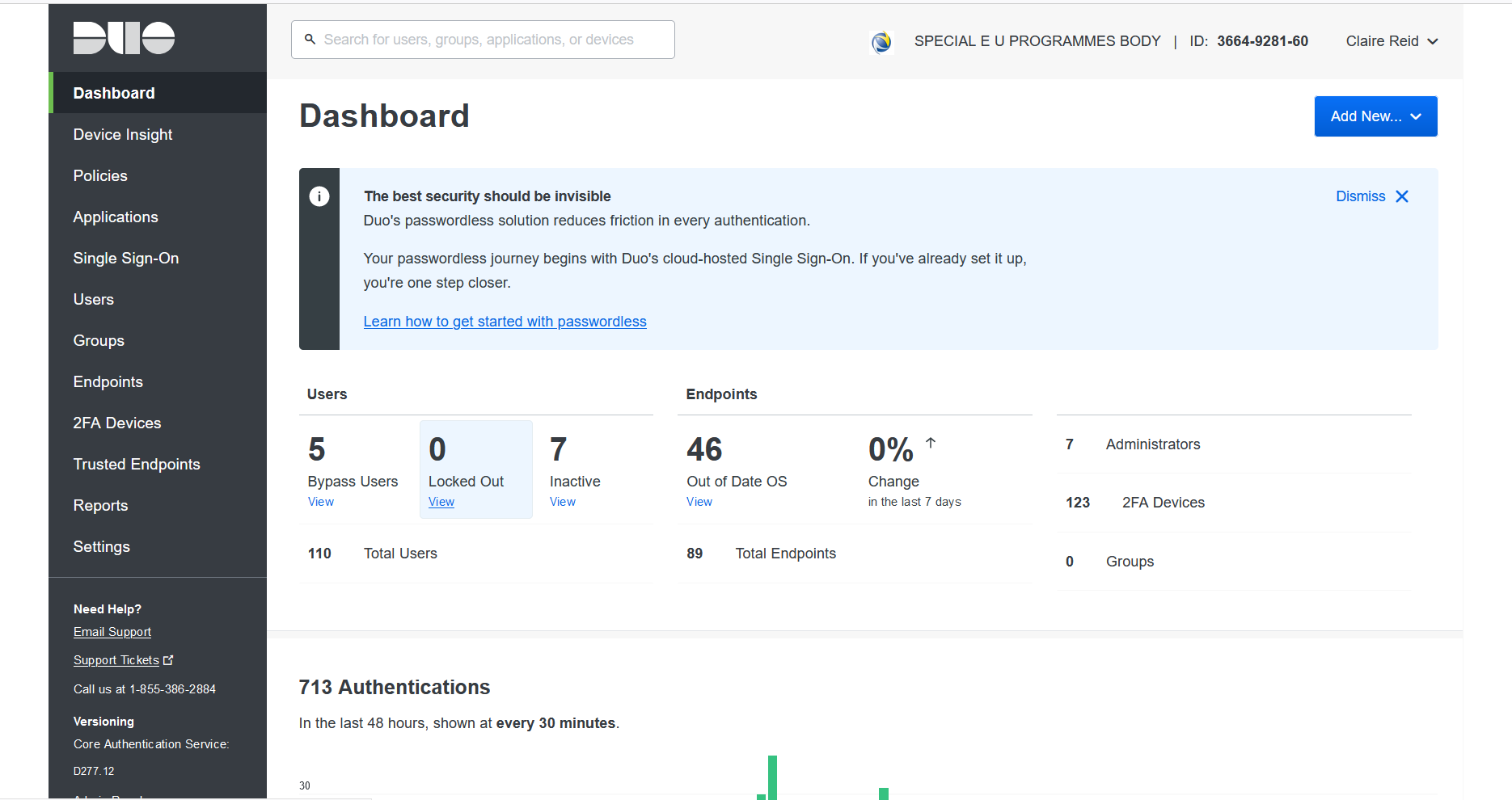This screenshot has height=800, width=1512.
Task: Click the 110 Total Users row
Action: tap(476, 554)
